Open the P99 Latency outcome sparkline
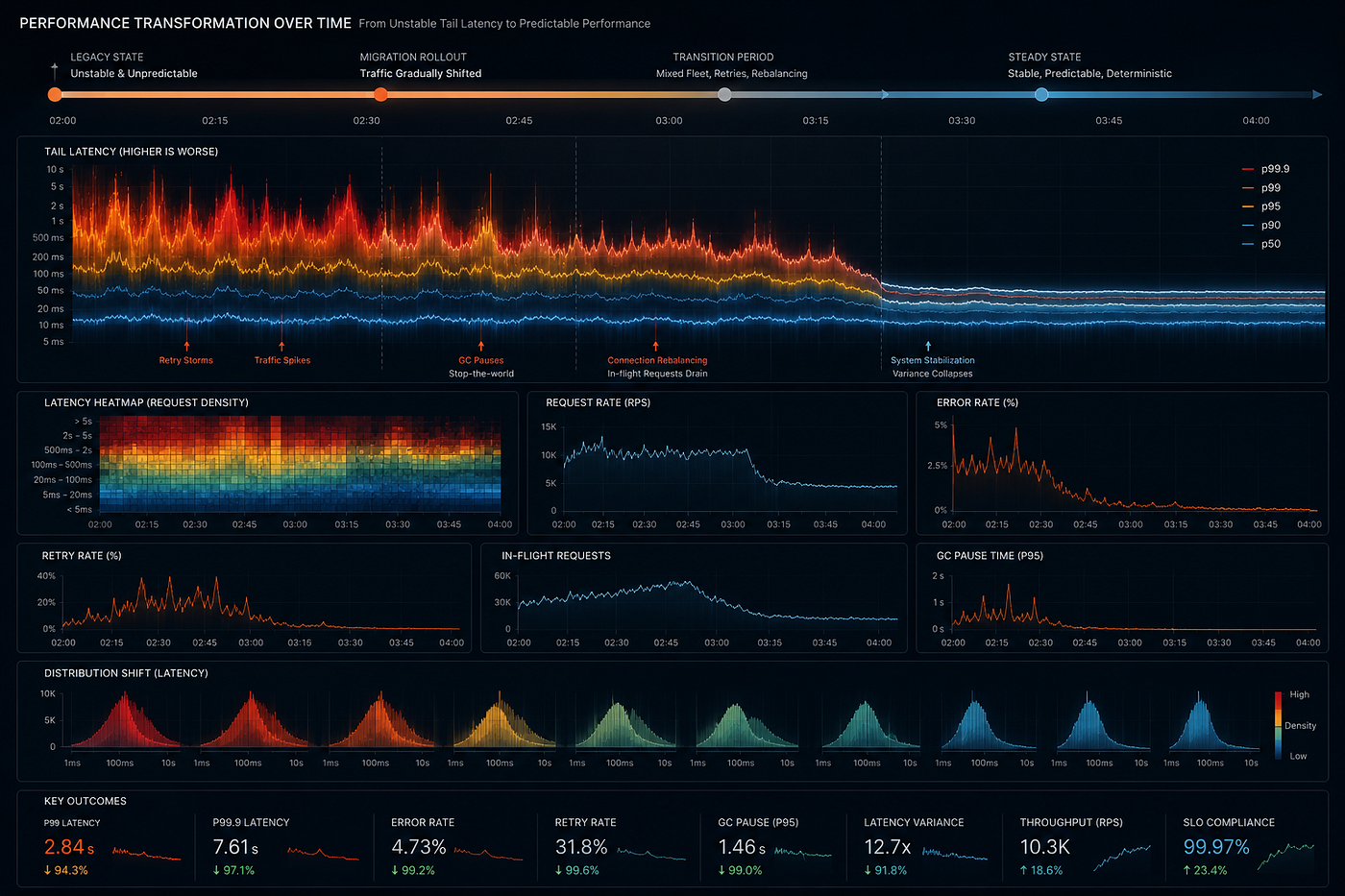This screenshot has width=1345, height=896. tap(146, 853)
